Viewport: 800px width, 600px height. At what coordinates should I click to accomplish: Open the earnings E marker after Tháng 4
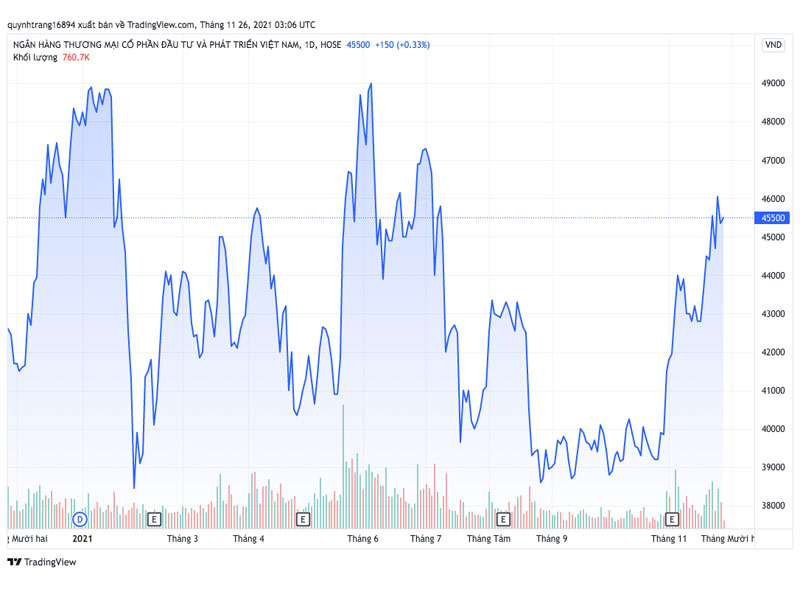tap(303, 519)
